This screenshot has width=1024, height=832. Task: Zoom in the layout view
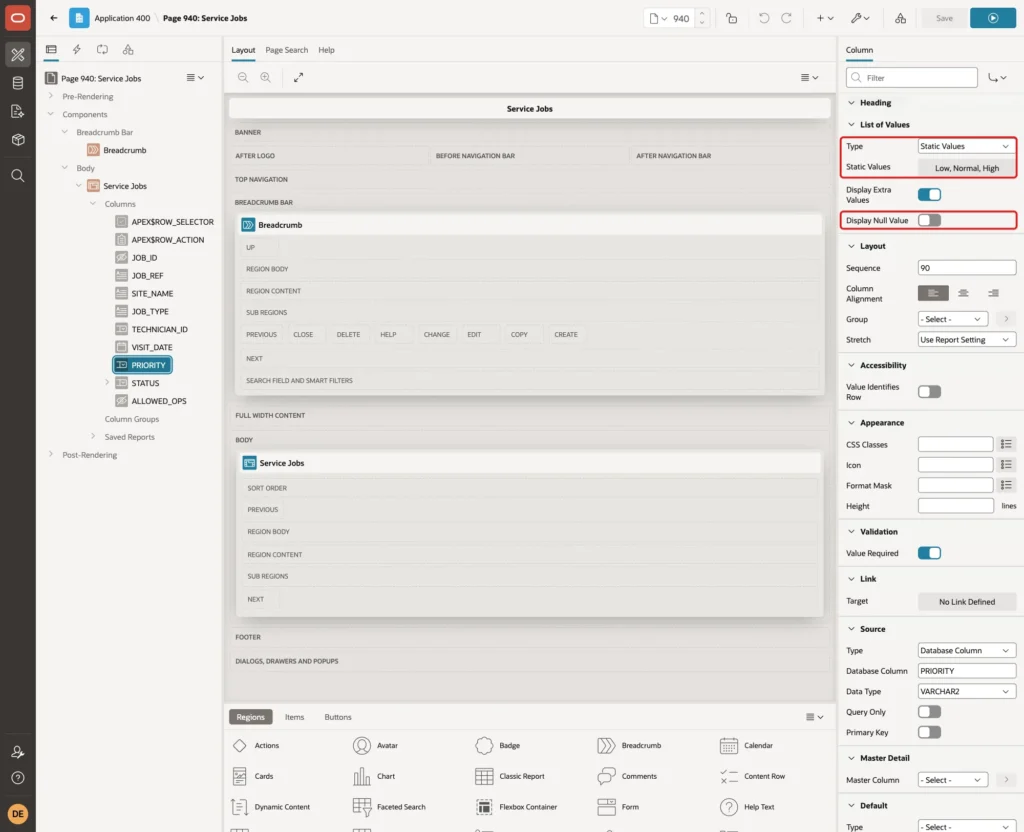coord(266,77)
